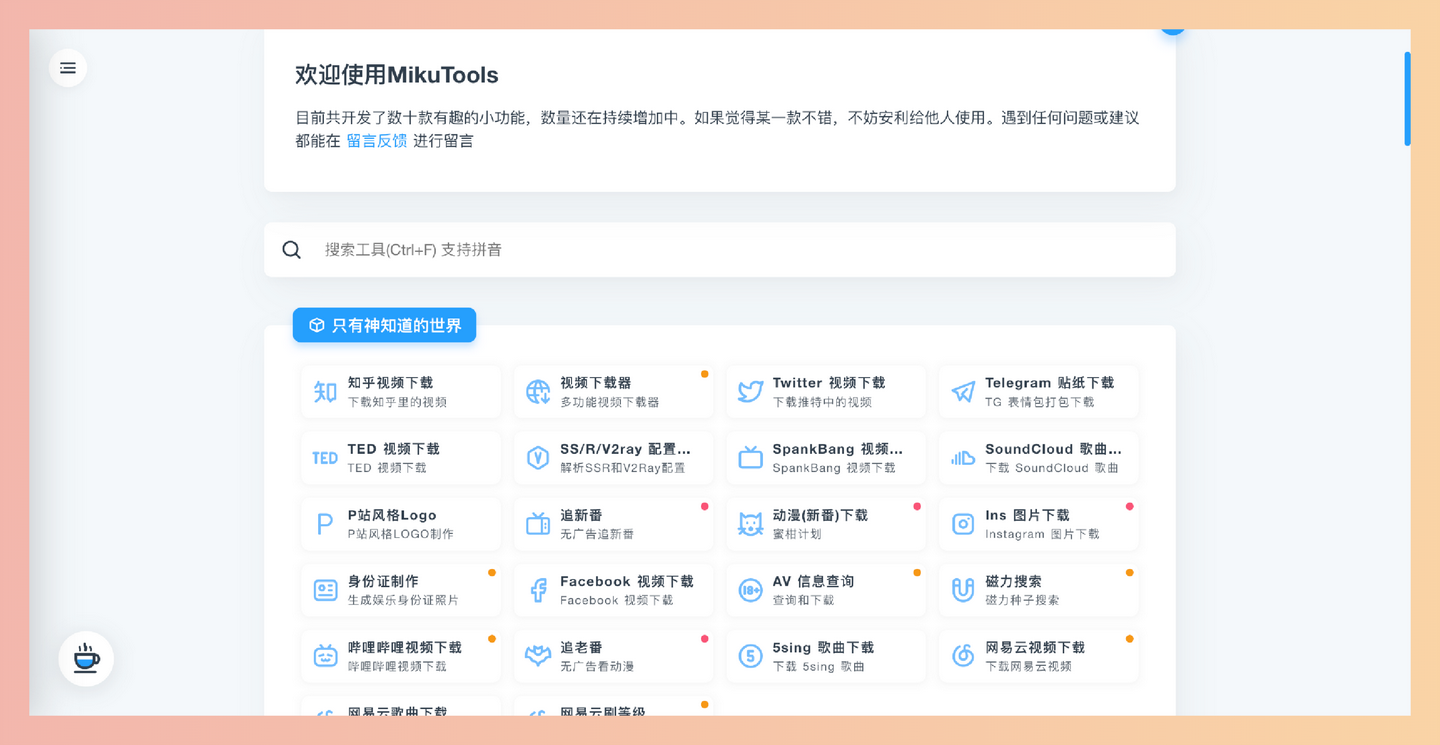1440x745 pixels.
Task: Click the text 查询和下载
Action: [803, 600]
